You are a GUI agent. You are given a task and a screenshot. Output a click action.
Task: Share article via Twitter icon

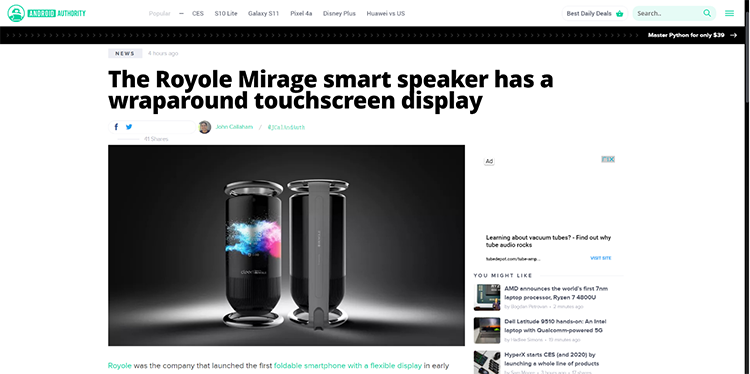(129, 127)
